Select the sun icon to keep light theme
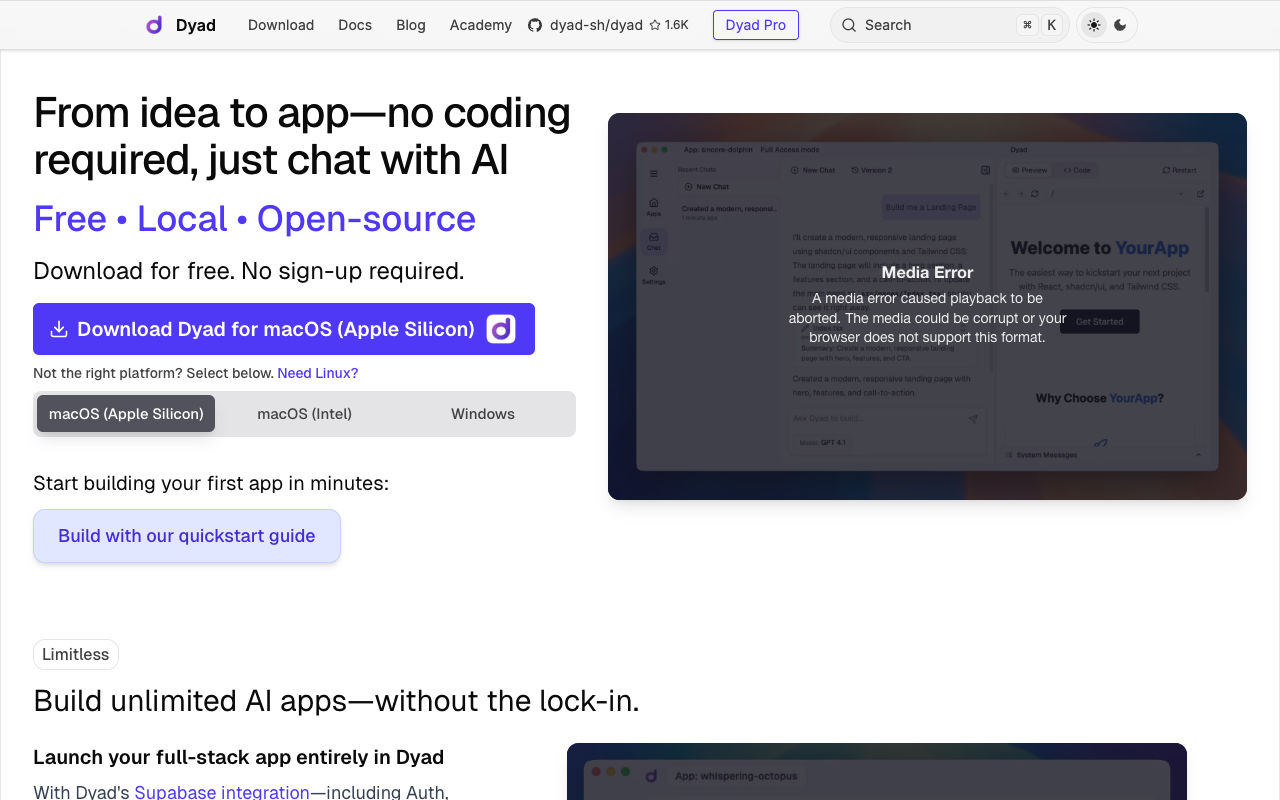The height and width of the screenshot is (800, 1280). point(1094,24)
